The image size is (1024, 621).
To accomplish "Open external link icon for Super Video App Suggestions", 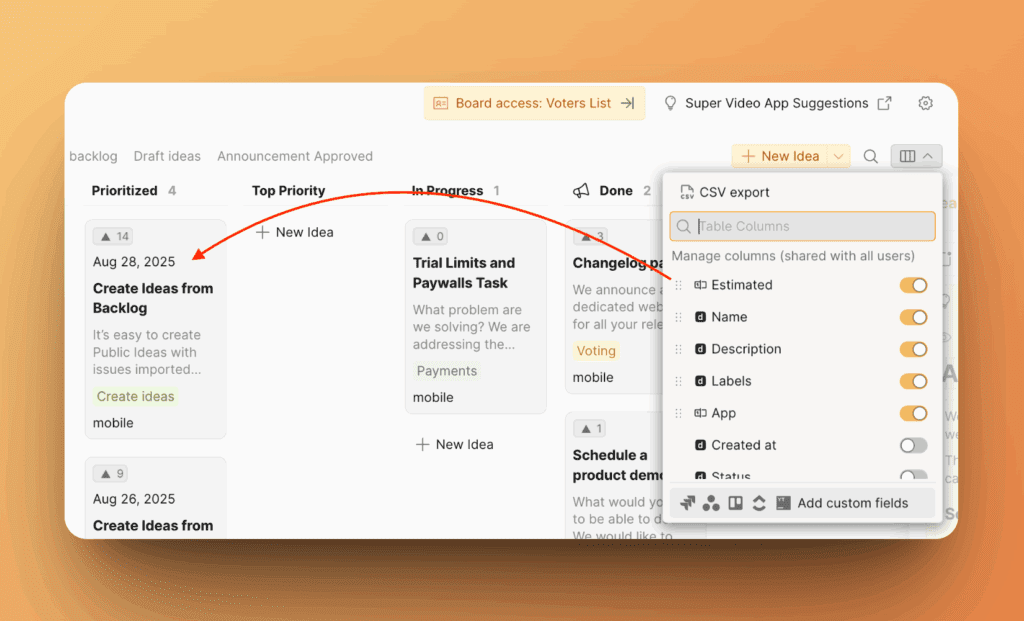I will click(x=884, y=103).
